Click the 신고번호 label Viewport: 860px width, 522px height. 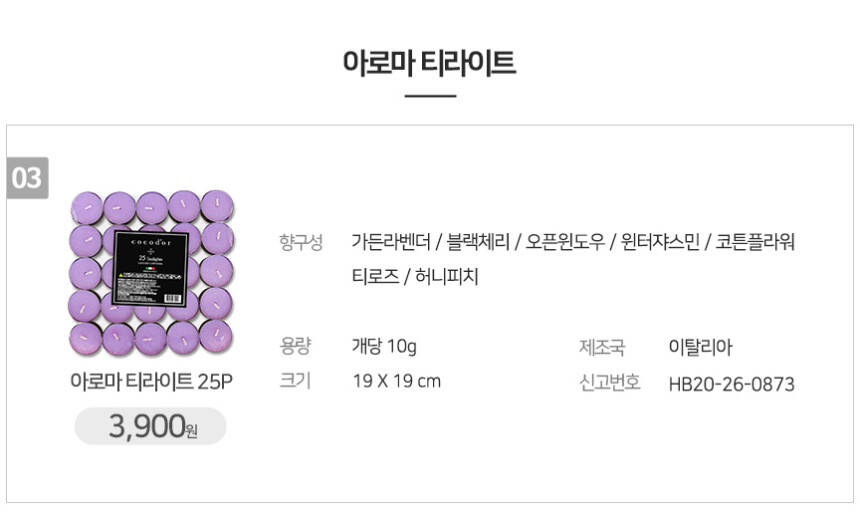[609, 383]
